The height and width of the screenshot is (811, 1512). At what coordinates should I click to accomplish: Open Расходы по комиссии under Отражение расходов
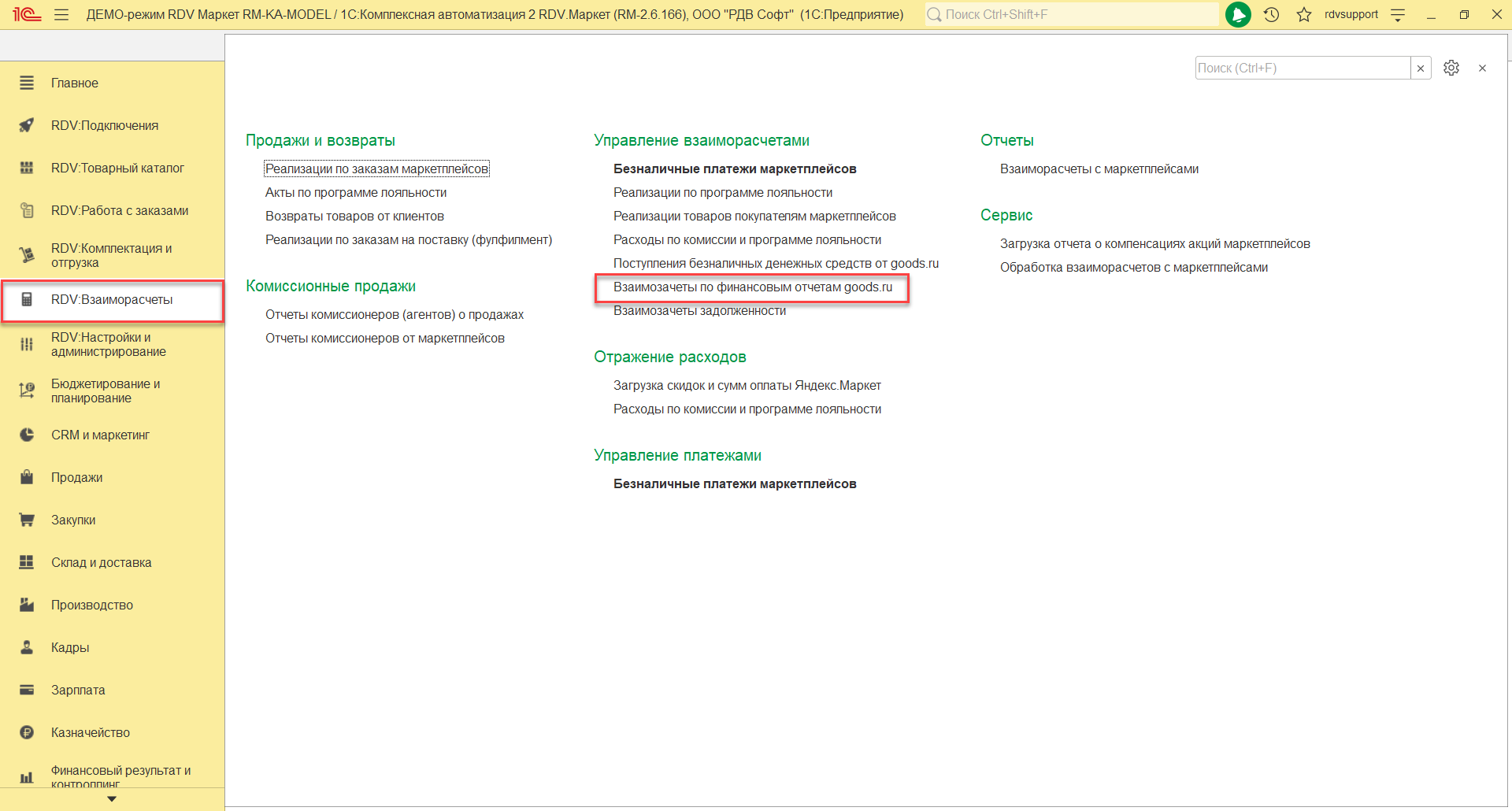[747, 409]
